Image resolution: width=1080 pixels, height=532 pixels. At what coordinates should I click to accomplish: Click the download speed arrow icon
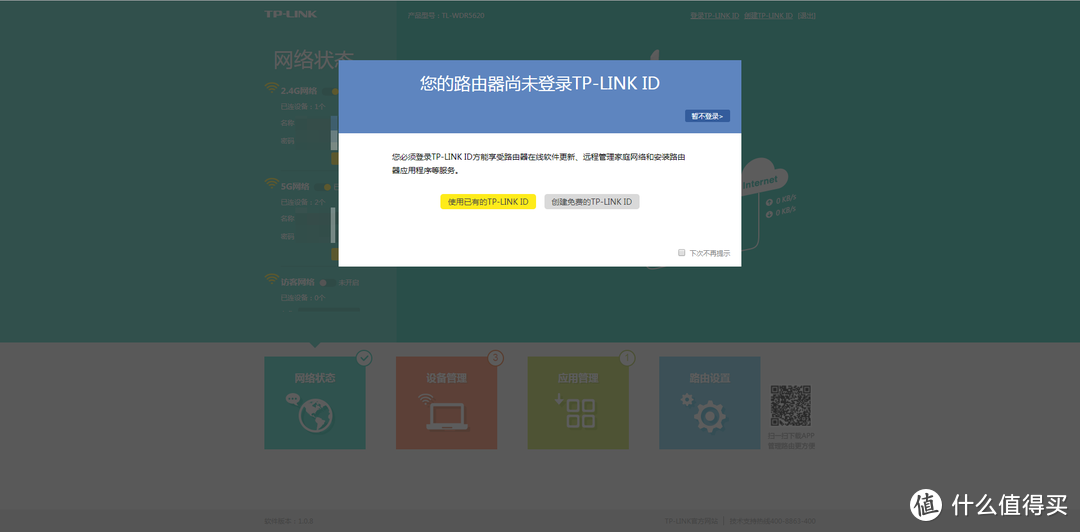pyautogui.click(x=769, y=214)
